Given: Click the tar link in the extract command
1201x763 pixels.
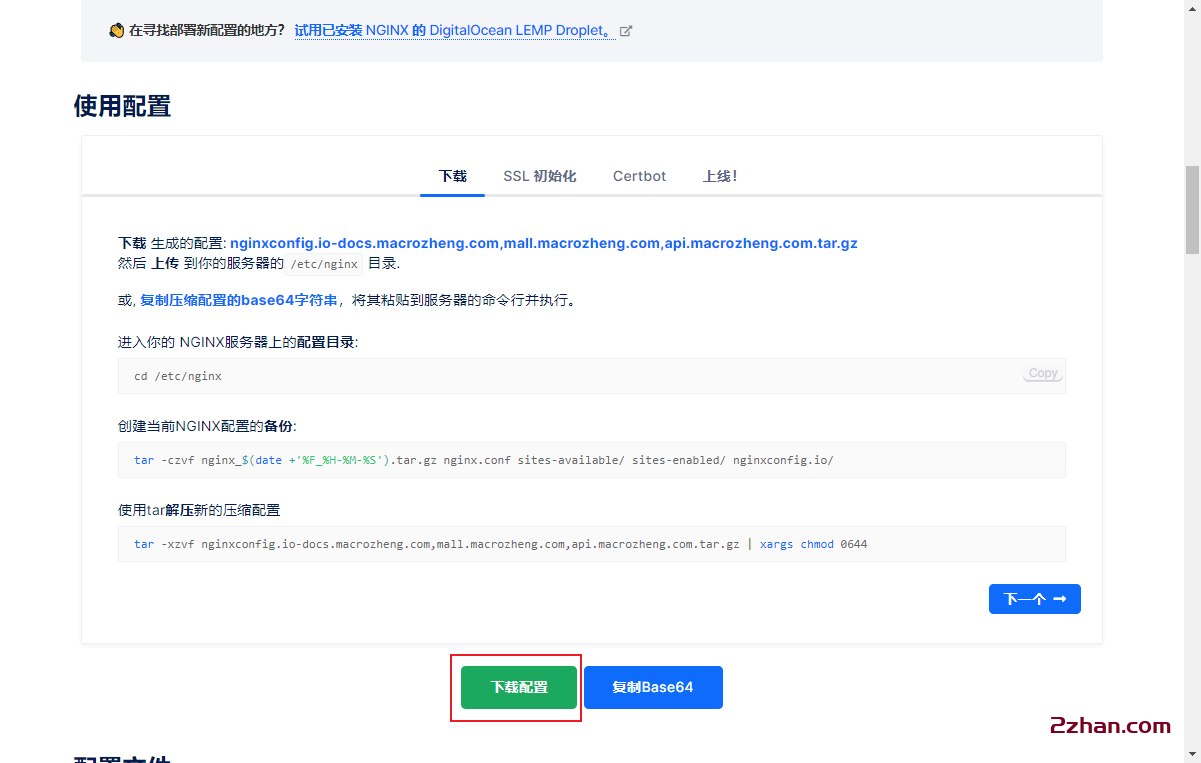Looking at the screenshot, I should pos(143,543).
